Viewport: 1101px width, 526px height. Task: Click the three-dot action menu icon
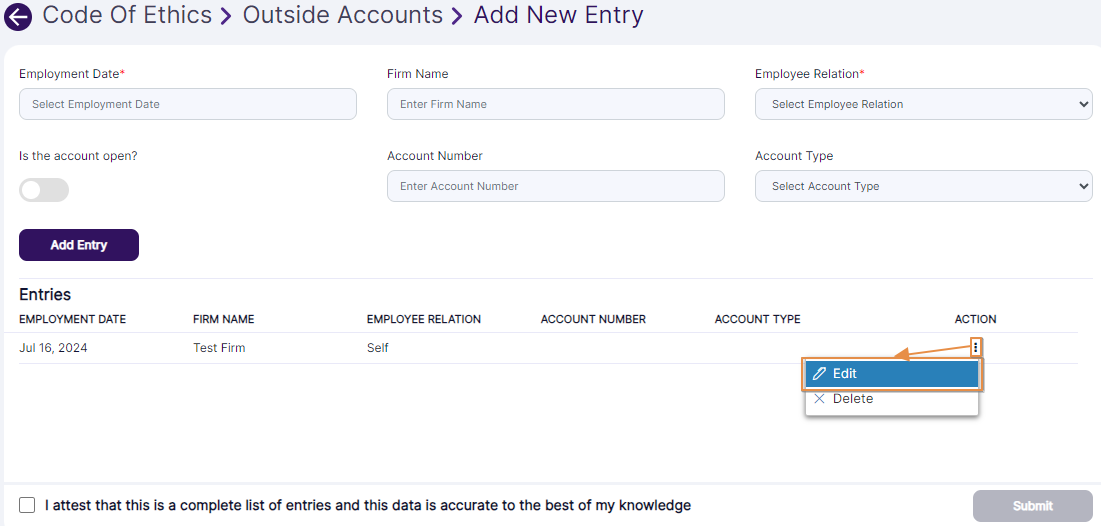point(976,347)
